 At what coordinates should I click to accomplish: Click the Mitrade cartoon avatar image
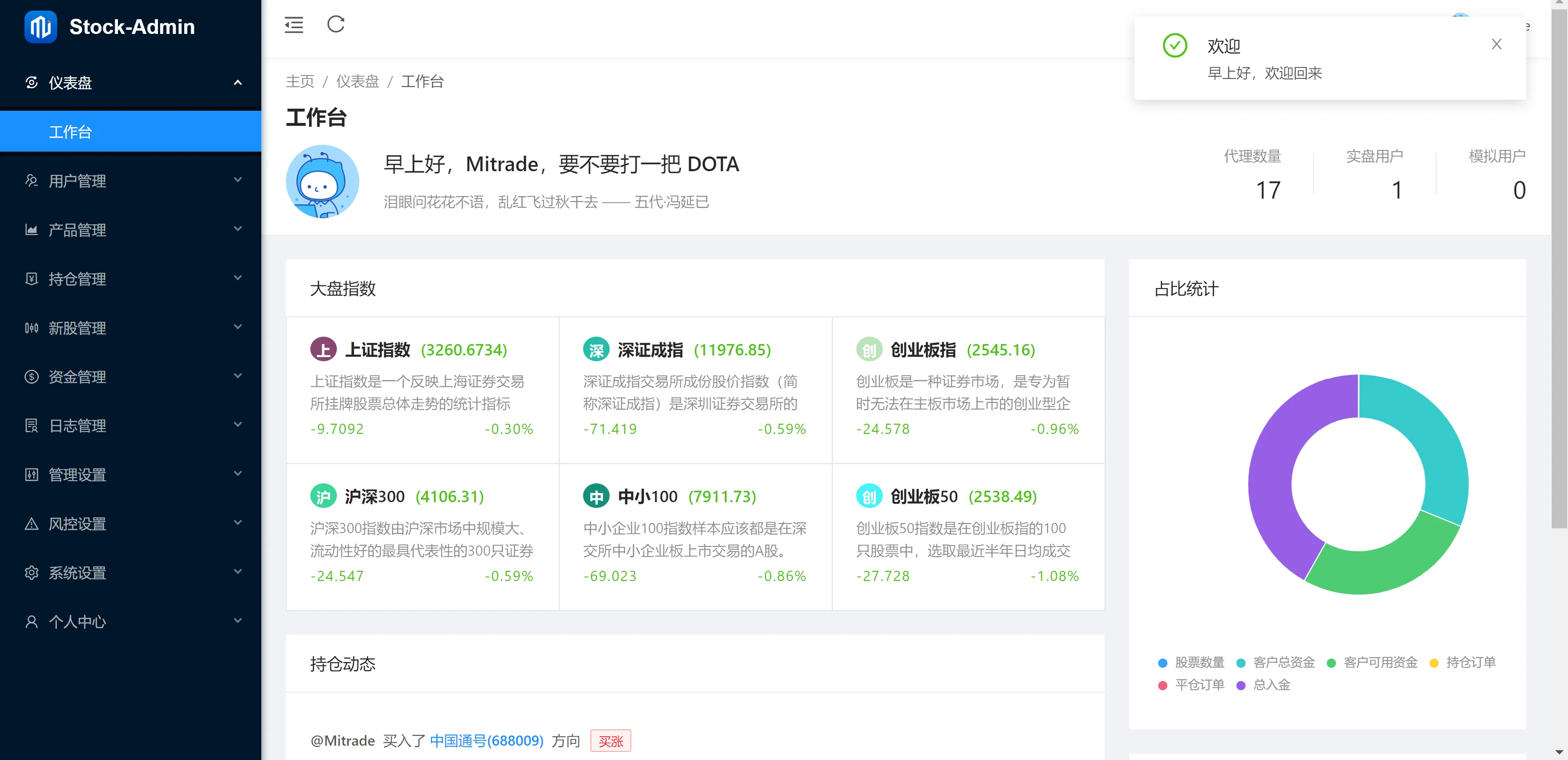pyautogui.click(x=322, y=181)
